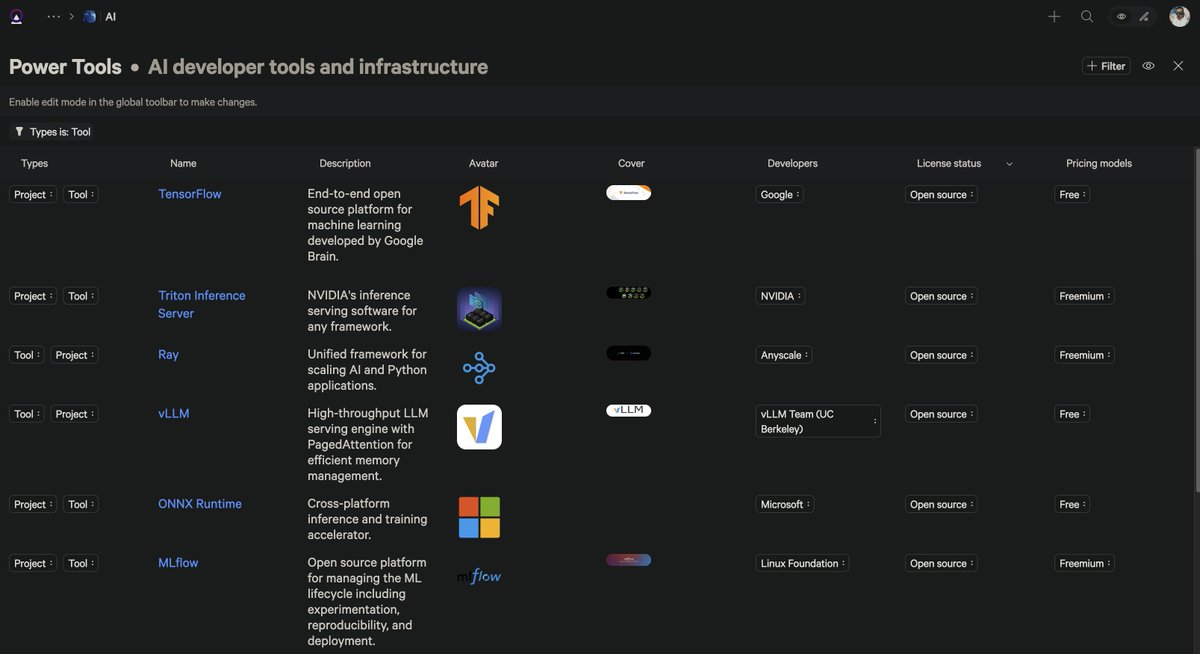The width and height of the screenshot is (1200, 654).
Task: Click the vertical scrollbar on the right
Action: (x=1195, y=320)
